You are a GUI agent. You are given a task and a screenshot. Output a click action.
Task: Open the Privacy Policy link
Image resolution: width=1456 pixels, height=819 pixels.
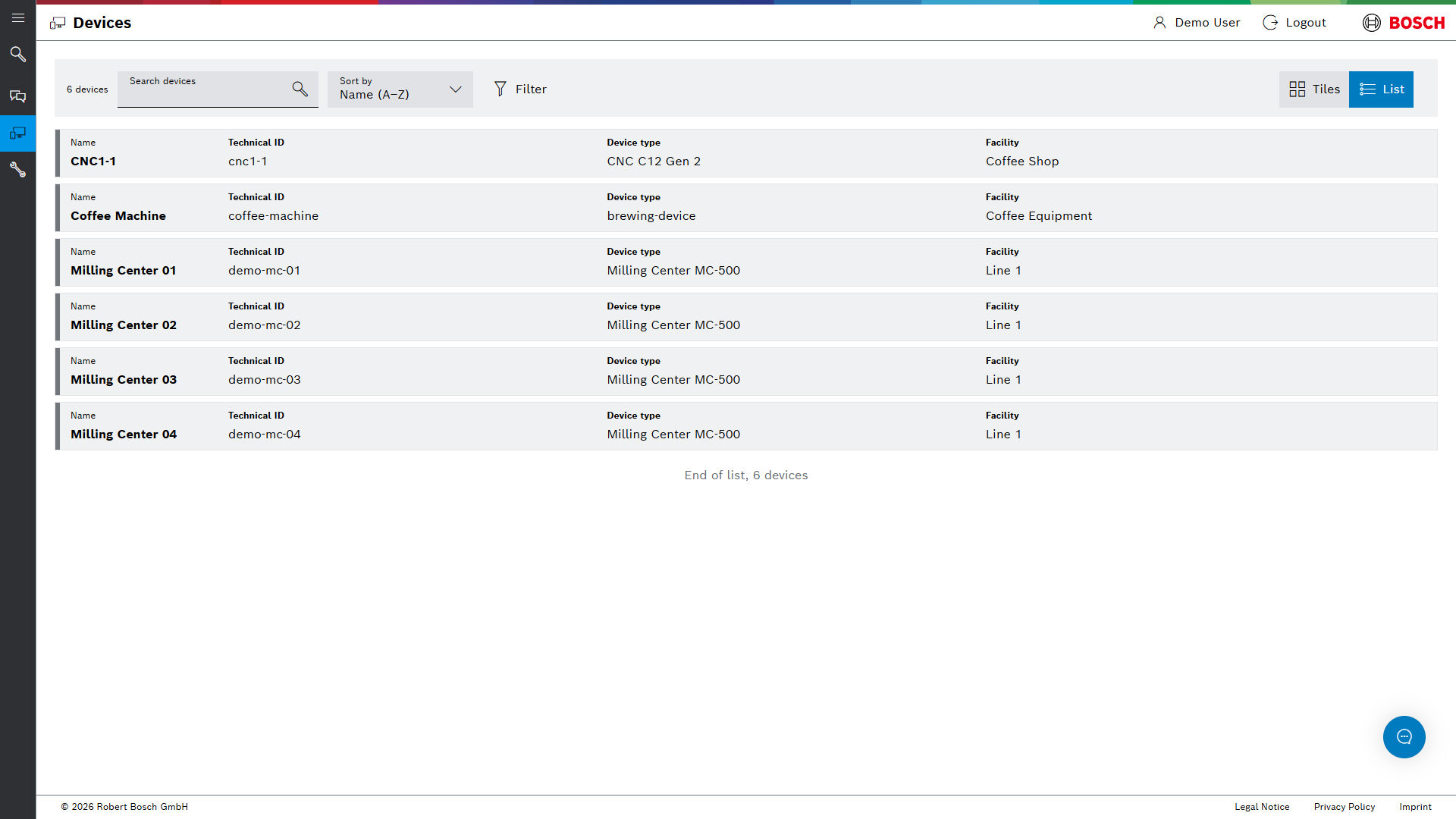1345,807
